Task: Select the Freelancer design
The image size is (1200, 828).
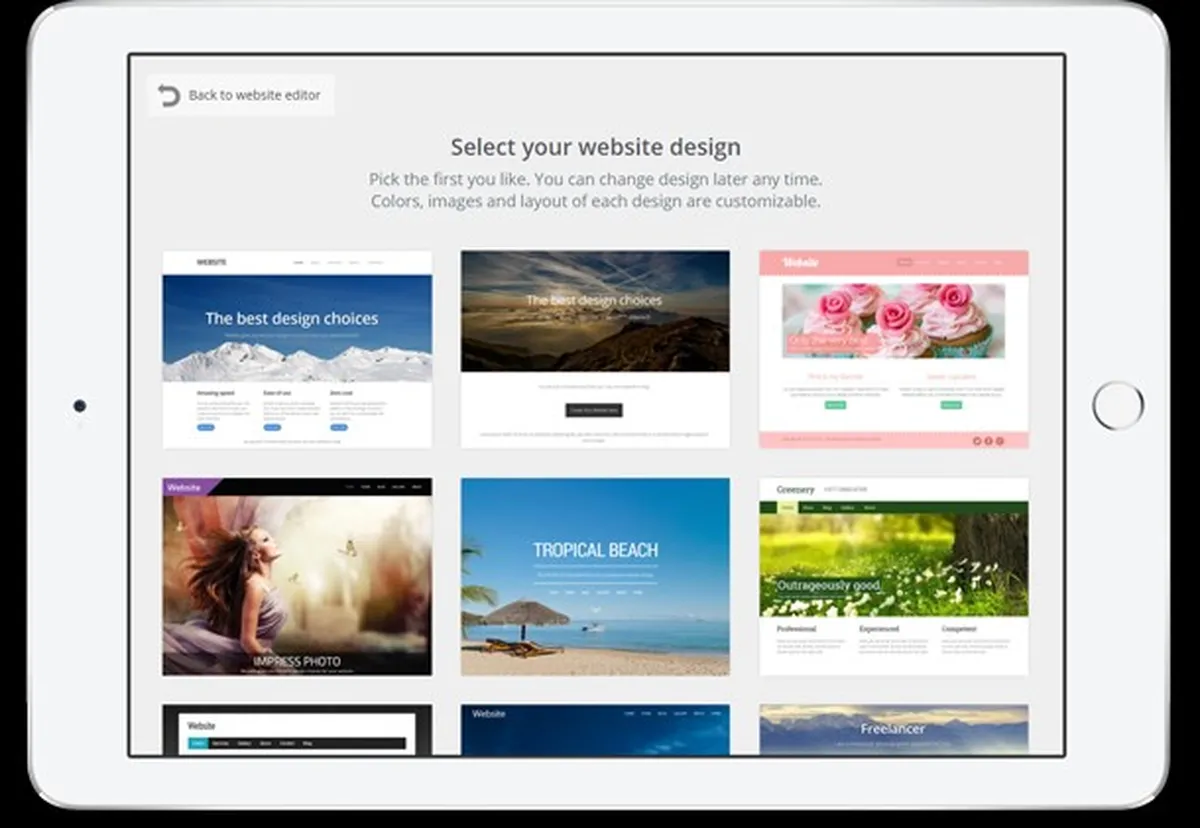Action: pyautogui.click(x=894, y=730)
